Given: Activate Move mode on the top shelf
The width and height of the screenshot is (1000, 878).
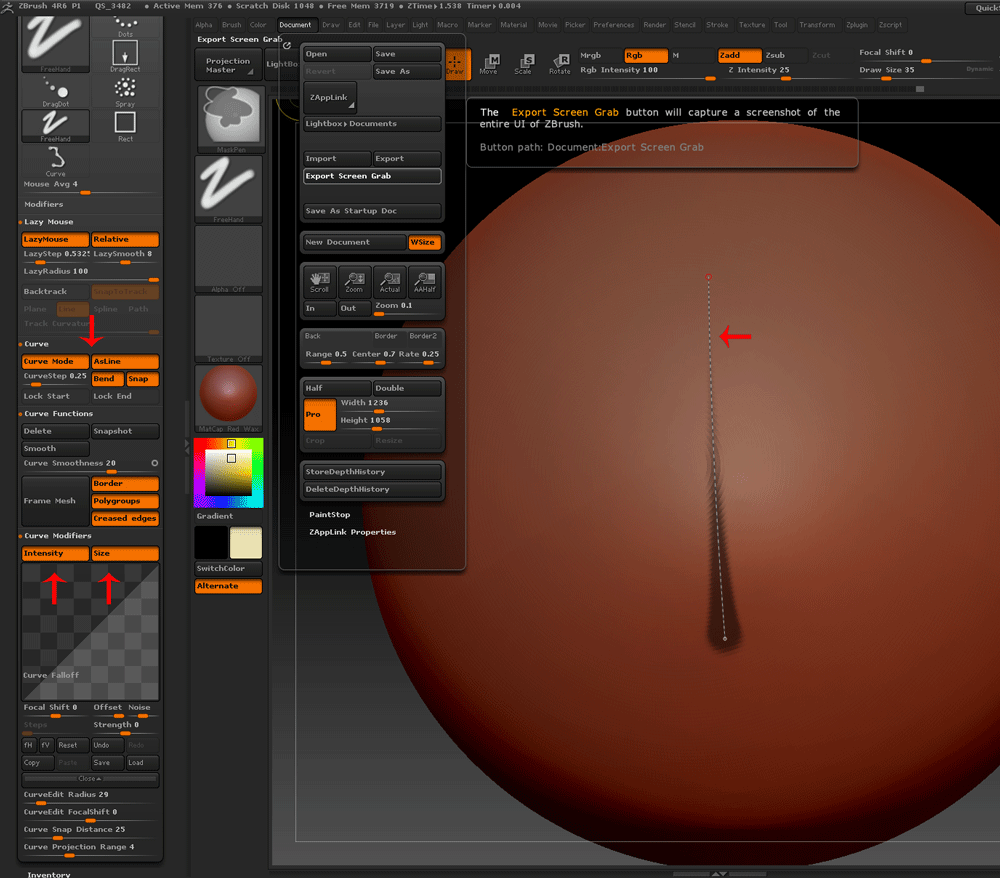Looking at the screenshot, I should [x=489, y=64].
